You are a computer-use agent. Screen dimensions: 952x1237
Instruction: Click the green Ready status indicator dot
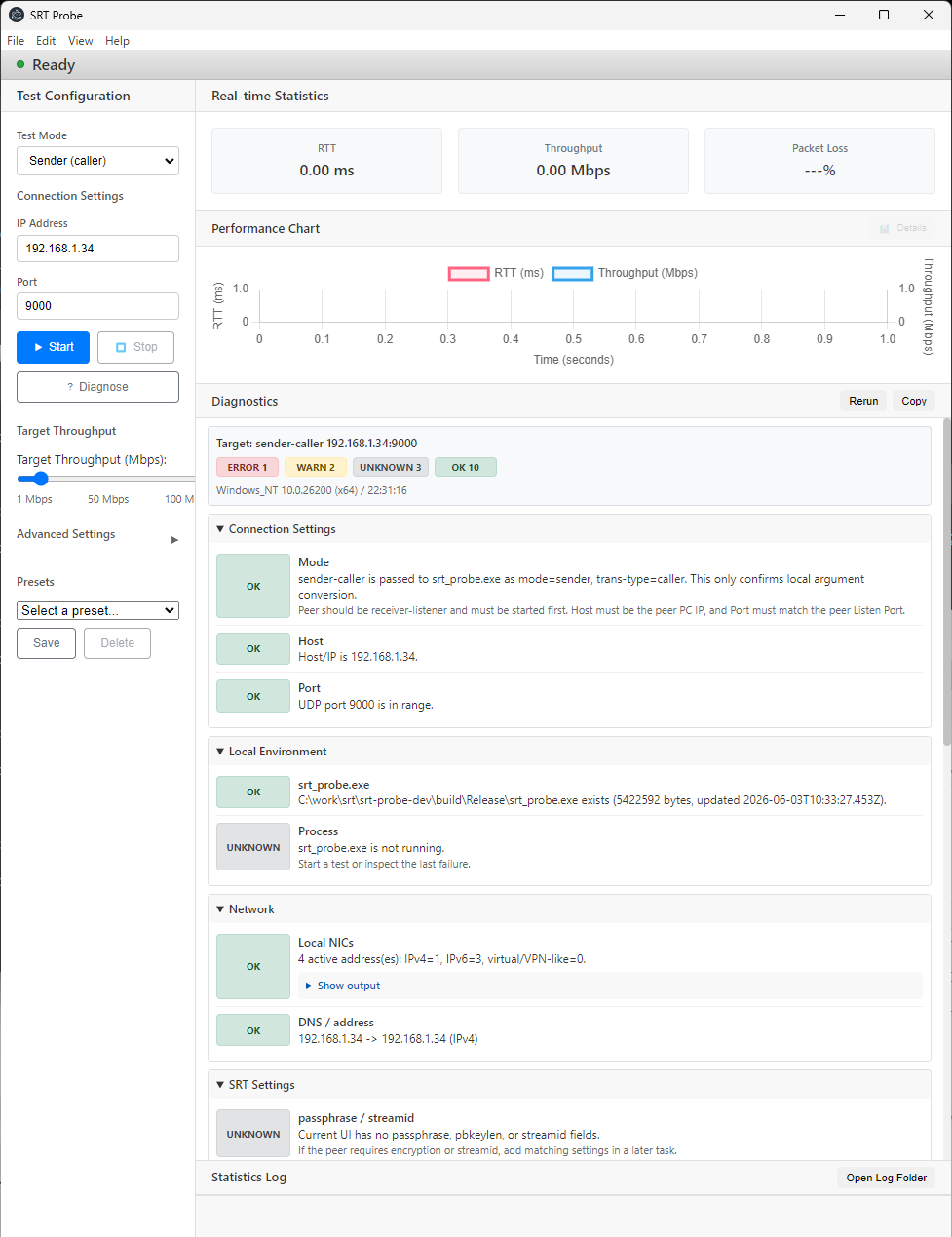tap(20, 64)
